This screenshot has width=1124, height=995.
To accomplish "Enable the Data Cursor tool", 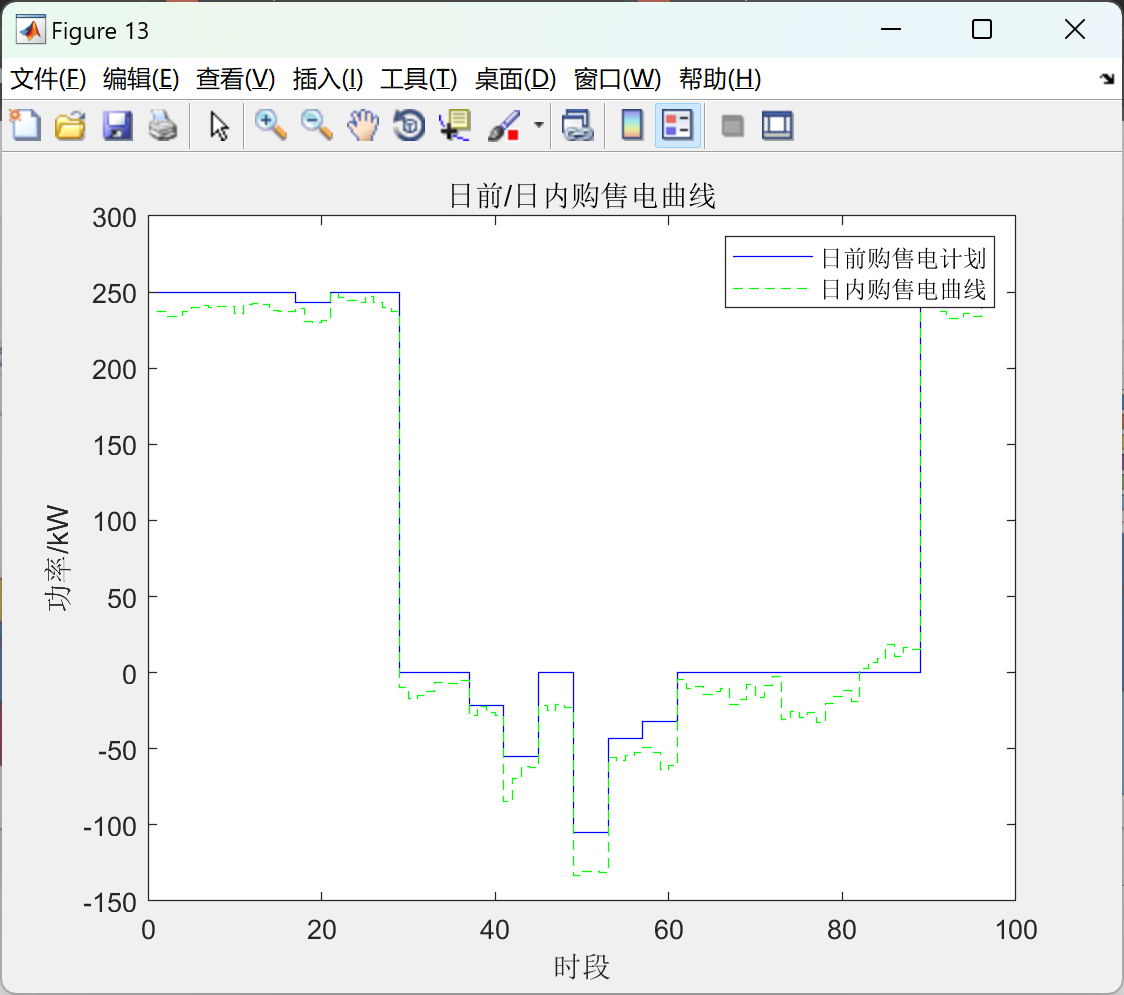I will [x=455, y=125].
